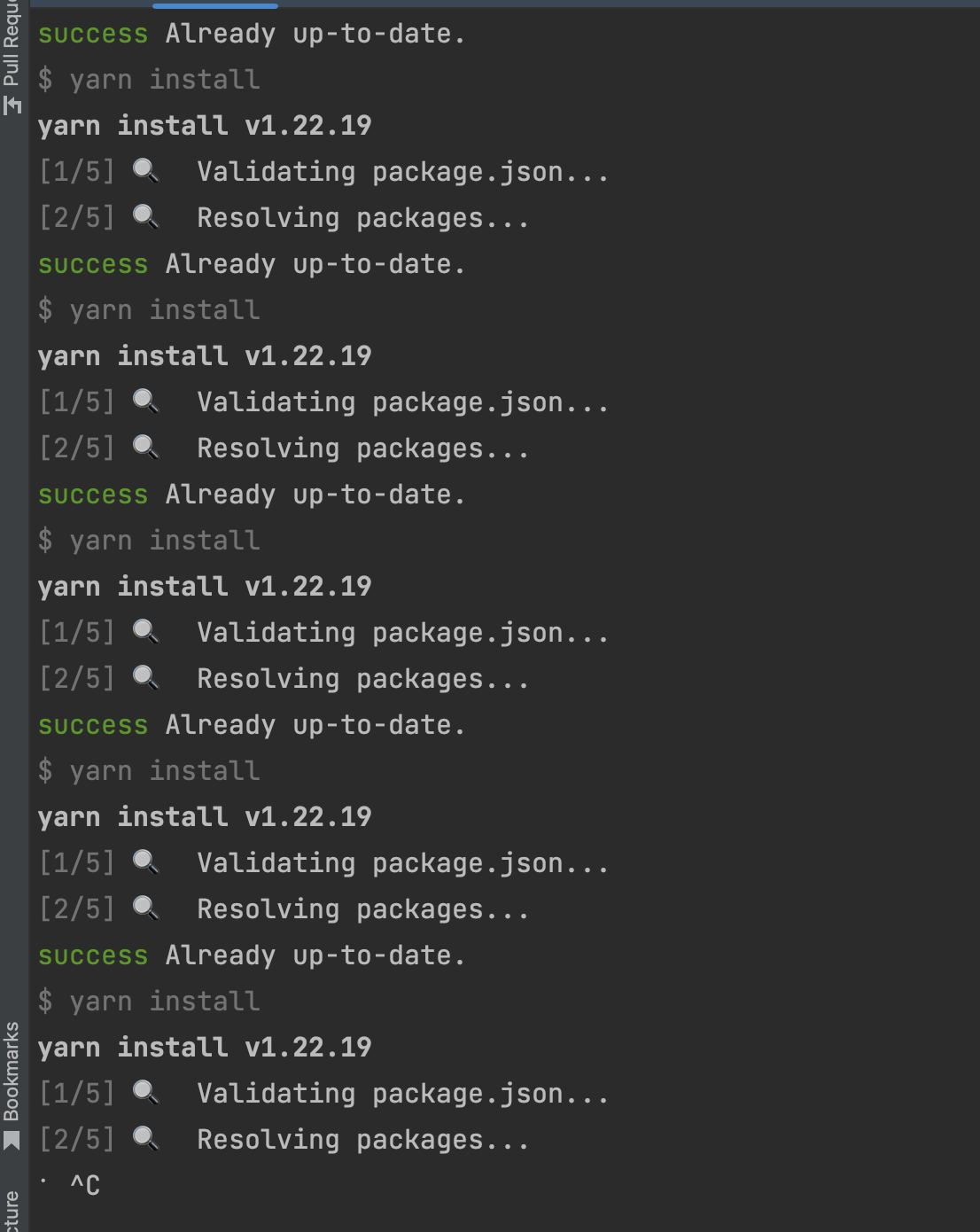Click the first green success label
Viewport: 980px width, 1232px height.
click(91, 33)
